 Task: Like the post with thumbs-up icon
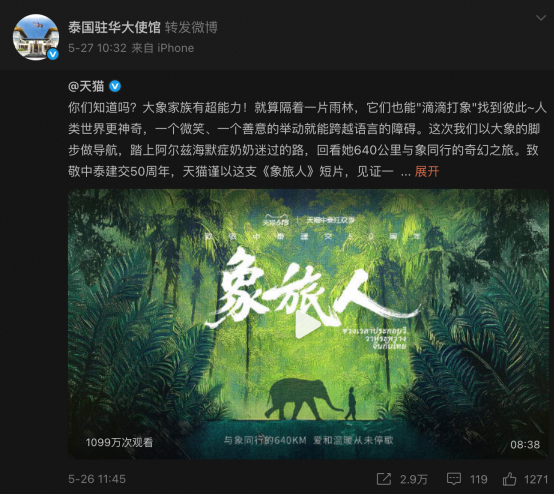click(509, 479)
